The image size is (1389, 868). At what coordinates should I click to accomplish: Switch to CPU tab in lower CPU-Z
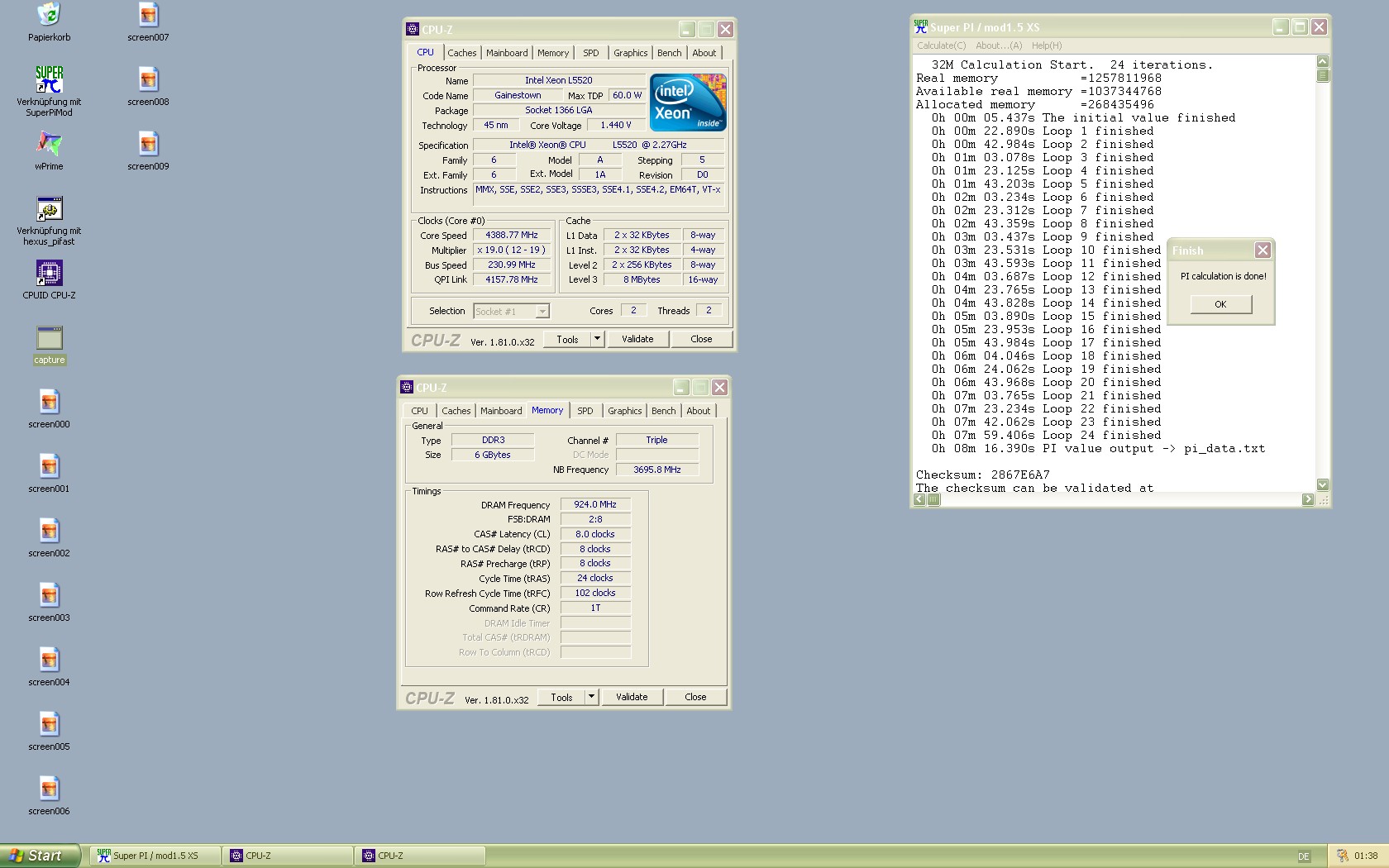420,411
